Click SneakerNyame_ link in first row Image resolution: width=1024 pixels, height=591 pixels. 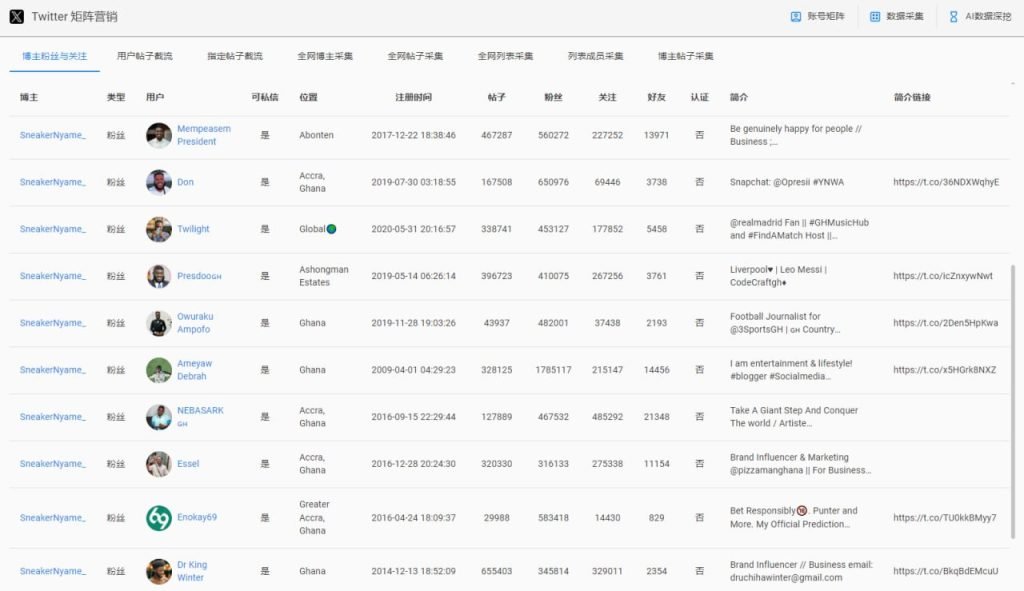53,135
